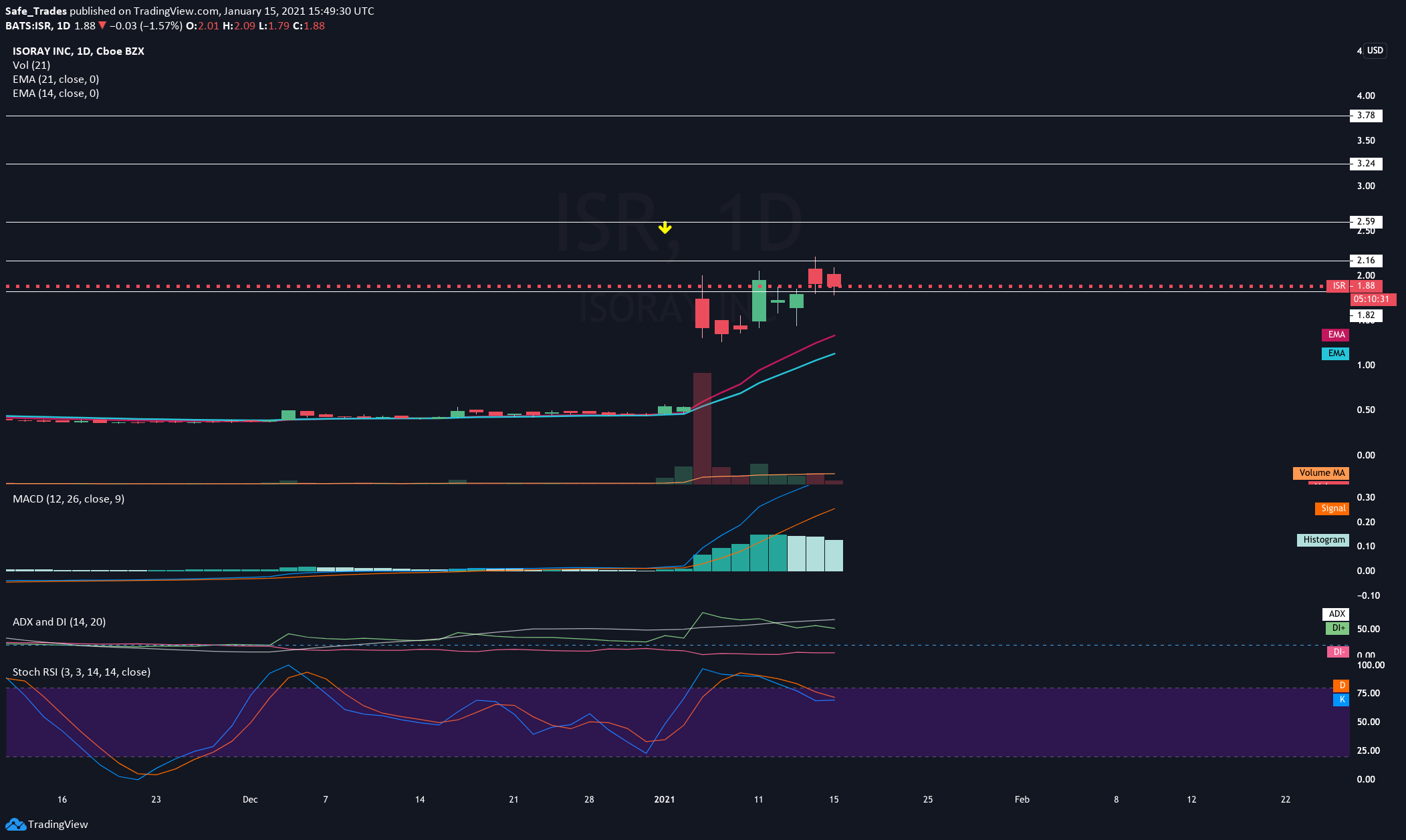Image resolution: width=1406 pixels, height=840 pixels.
Task: Click the Histogram tag in MACD pane
Action: click(1323, 540)
